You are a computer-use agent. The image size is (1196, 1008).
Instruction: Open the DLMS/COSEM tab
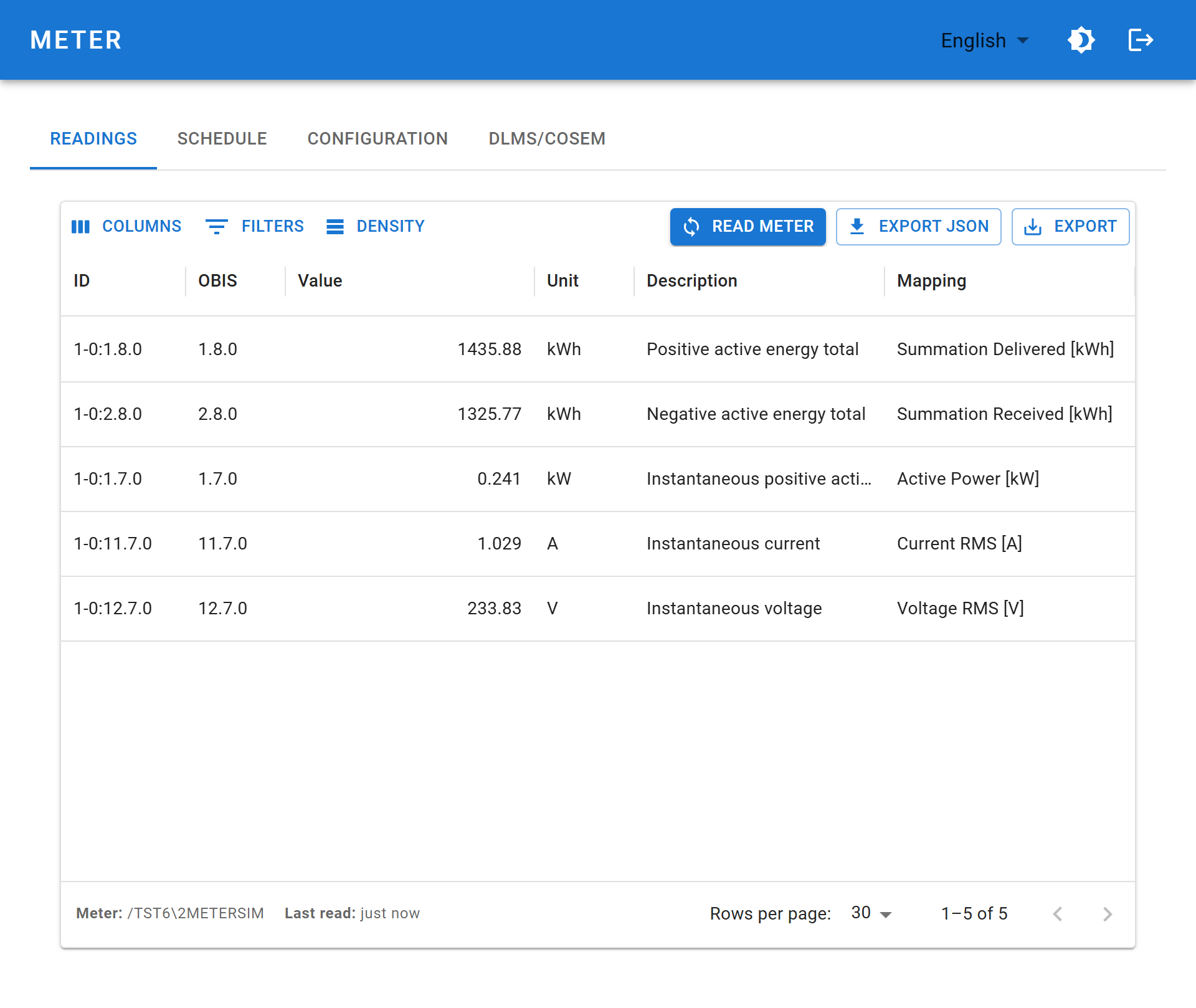coord(547,138)
